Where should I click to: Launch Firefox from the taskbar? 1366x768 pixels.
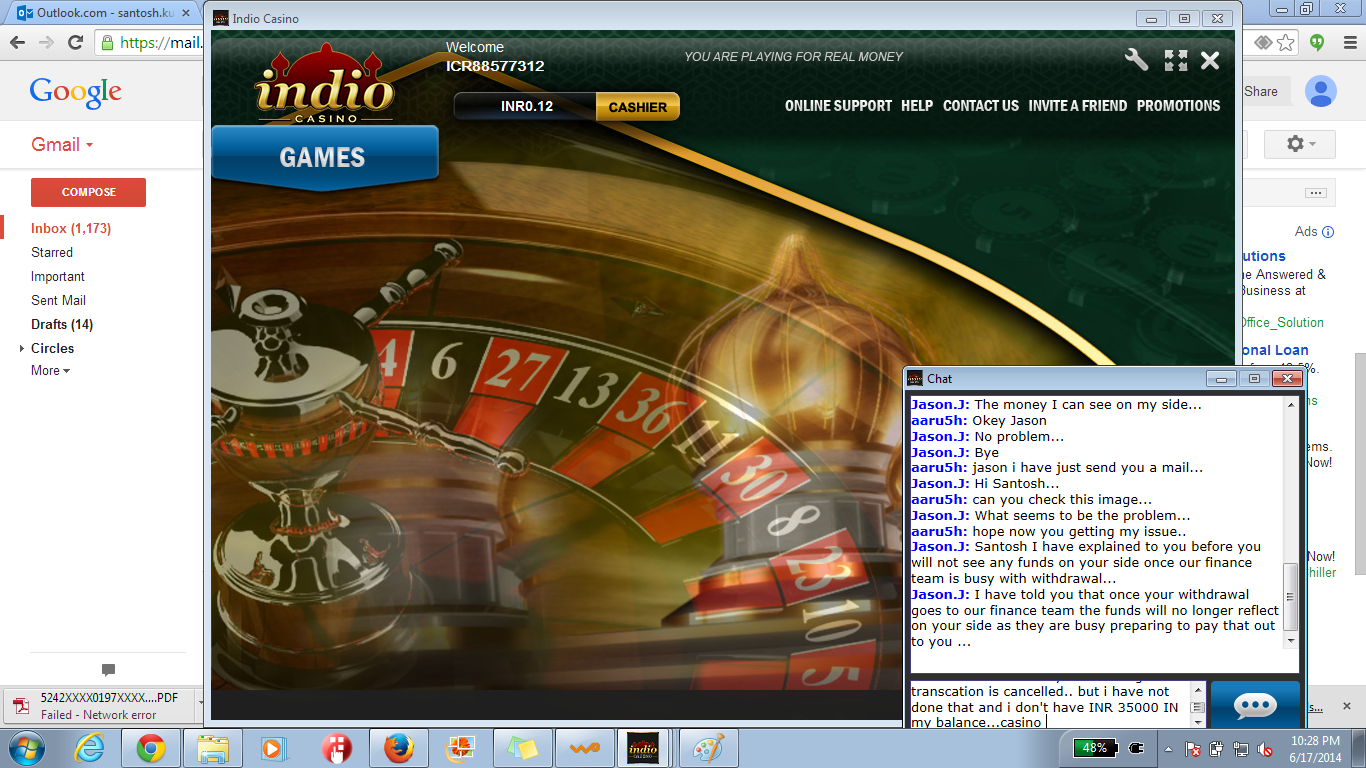pos(398,748)
